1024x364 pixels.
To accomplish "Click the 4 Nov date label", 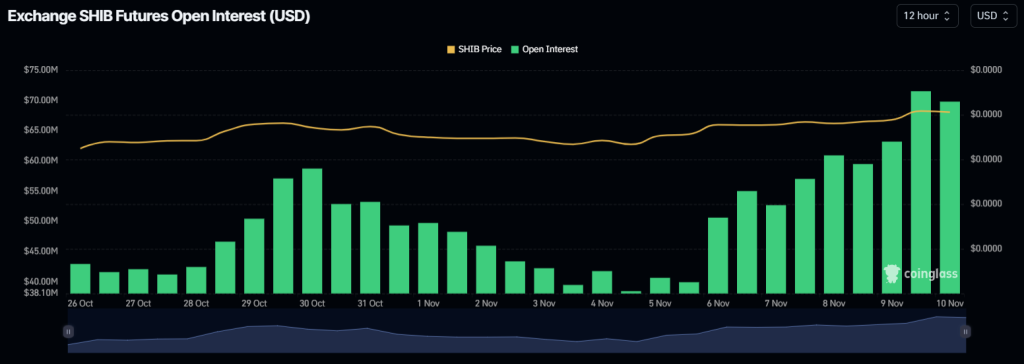I will [602, 303].
